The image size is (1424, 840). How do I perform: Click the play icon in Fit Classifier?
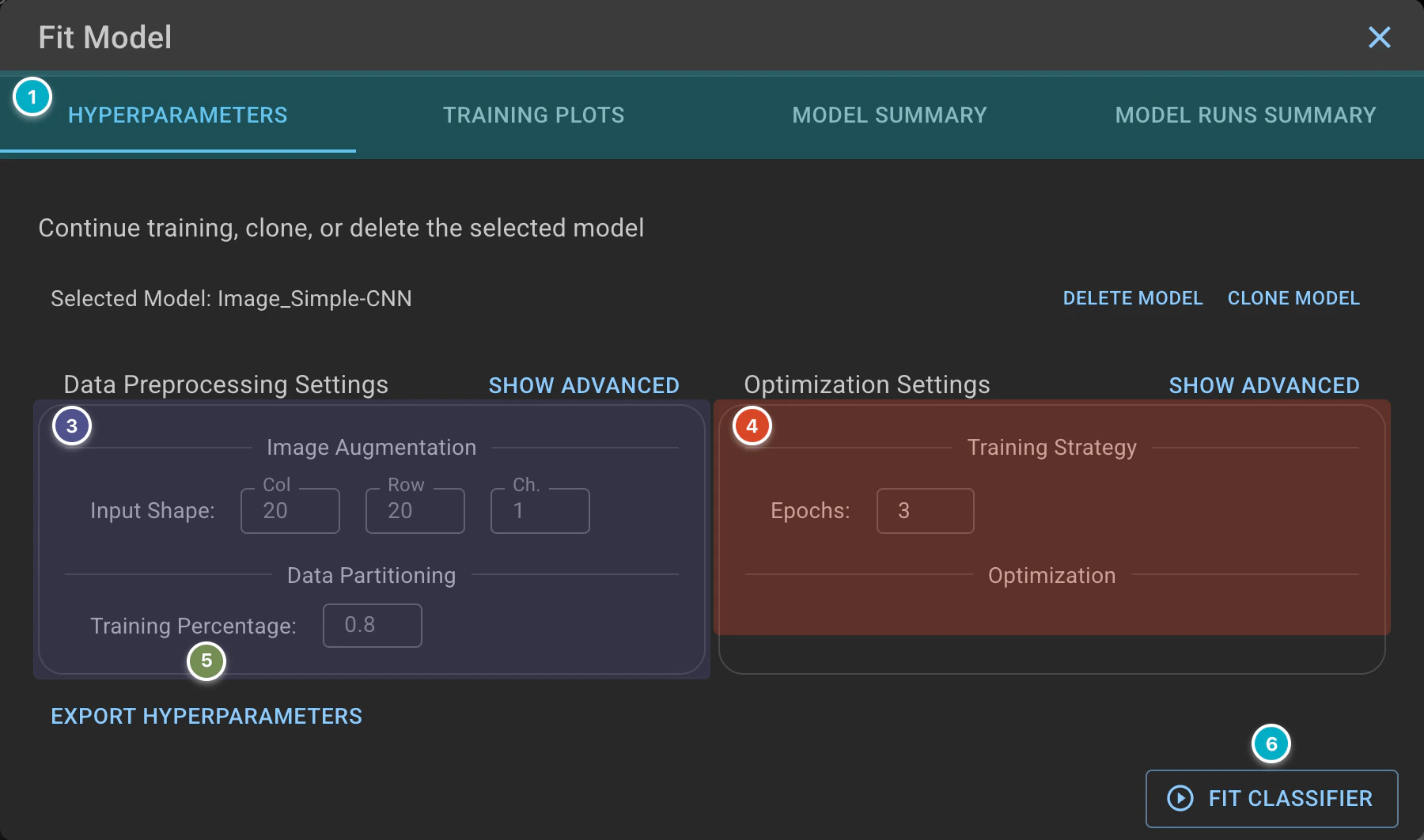pyautogui.click(x=1180, y=798)
